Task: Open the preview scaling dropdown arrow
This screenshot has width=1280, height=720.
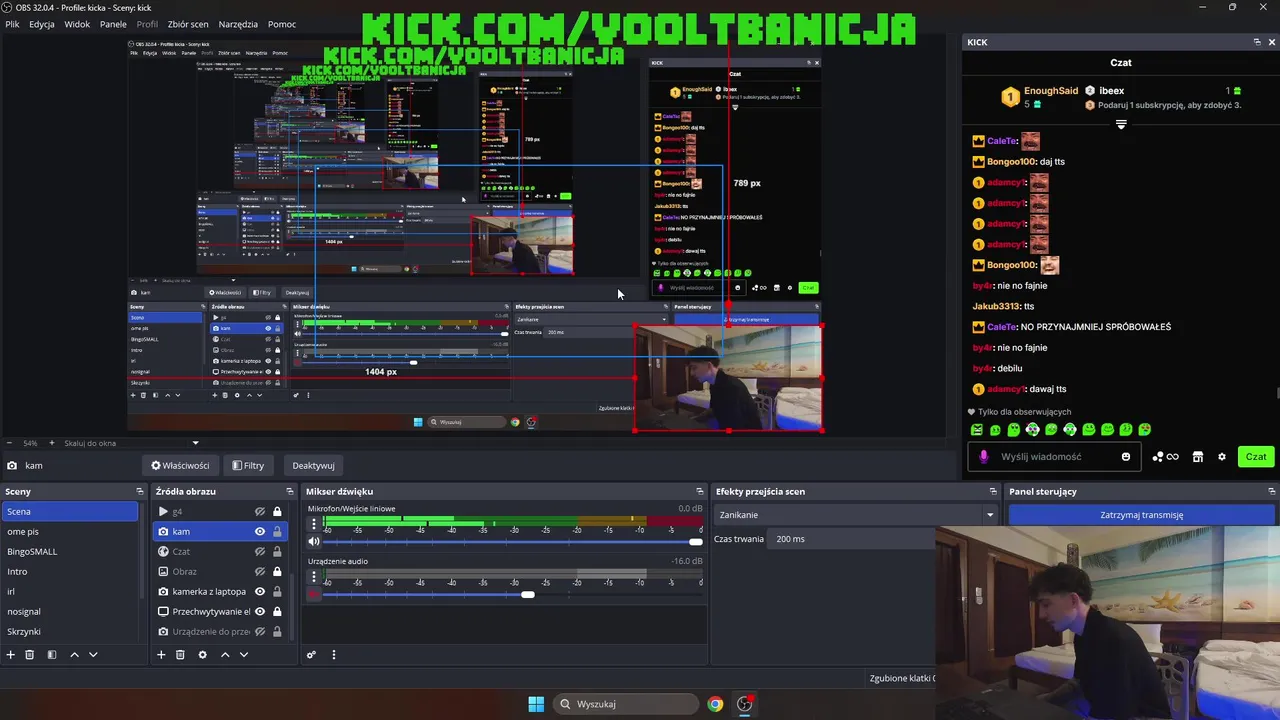Action: (195, 443)
